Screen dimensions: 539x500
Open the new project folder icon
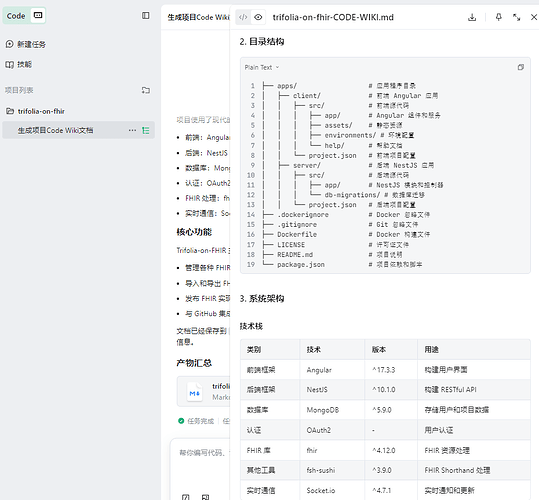point(146,90)
